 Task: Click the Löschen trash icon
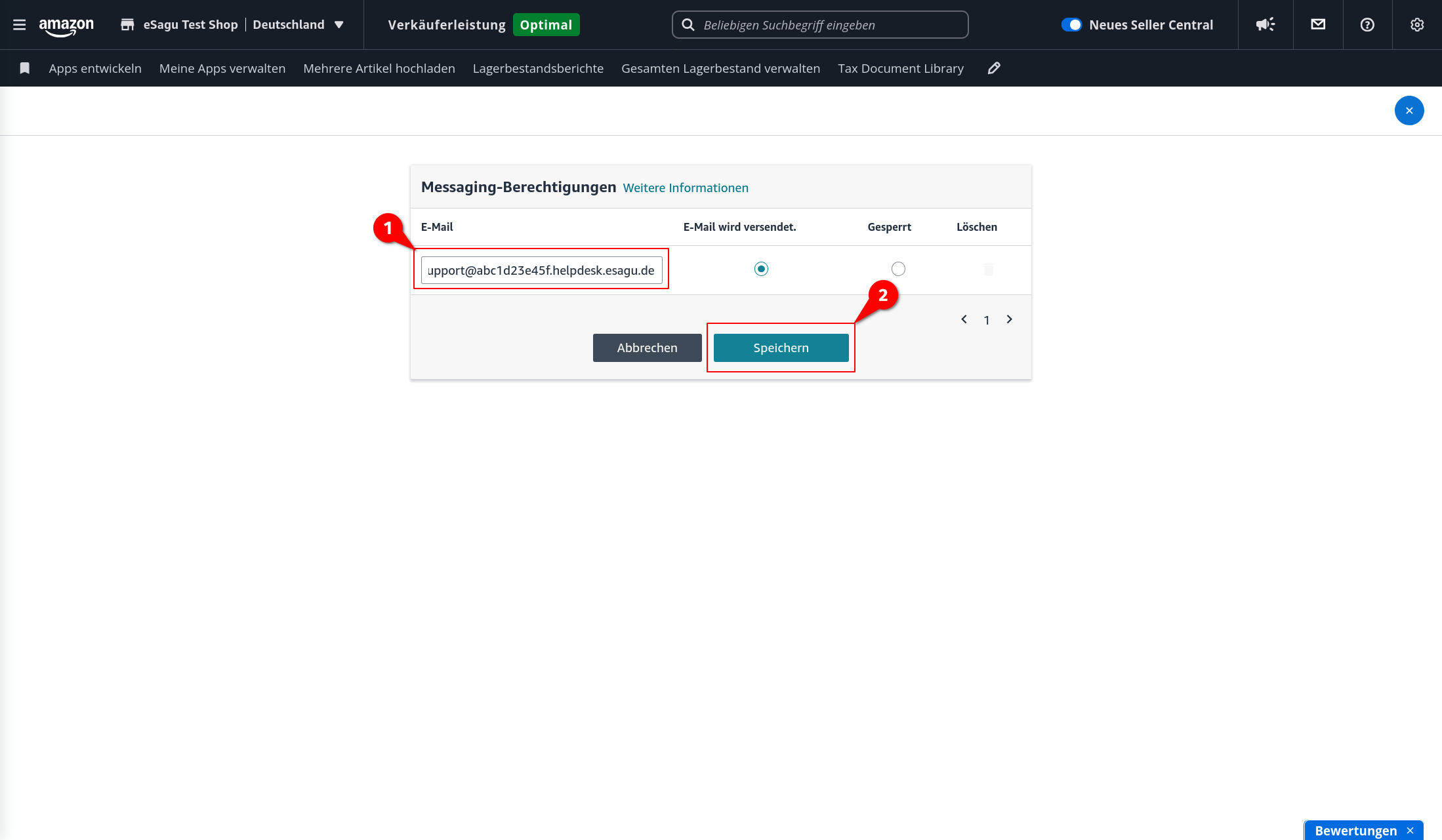pos(989,269)
